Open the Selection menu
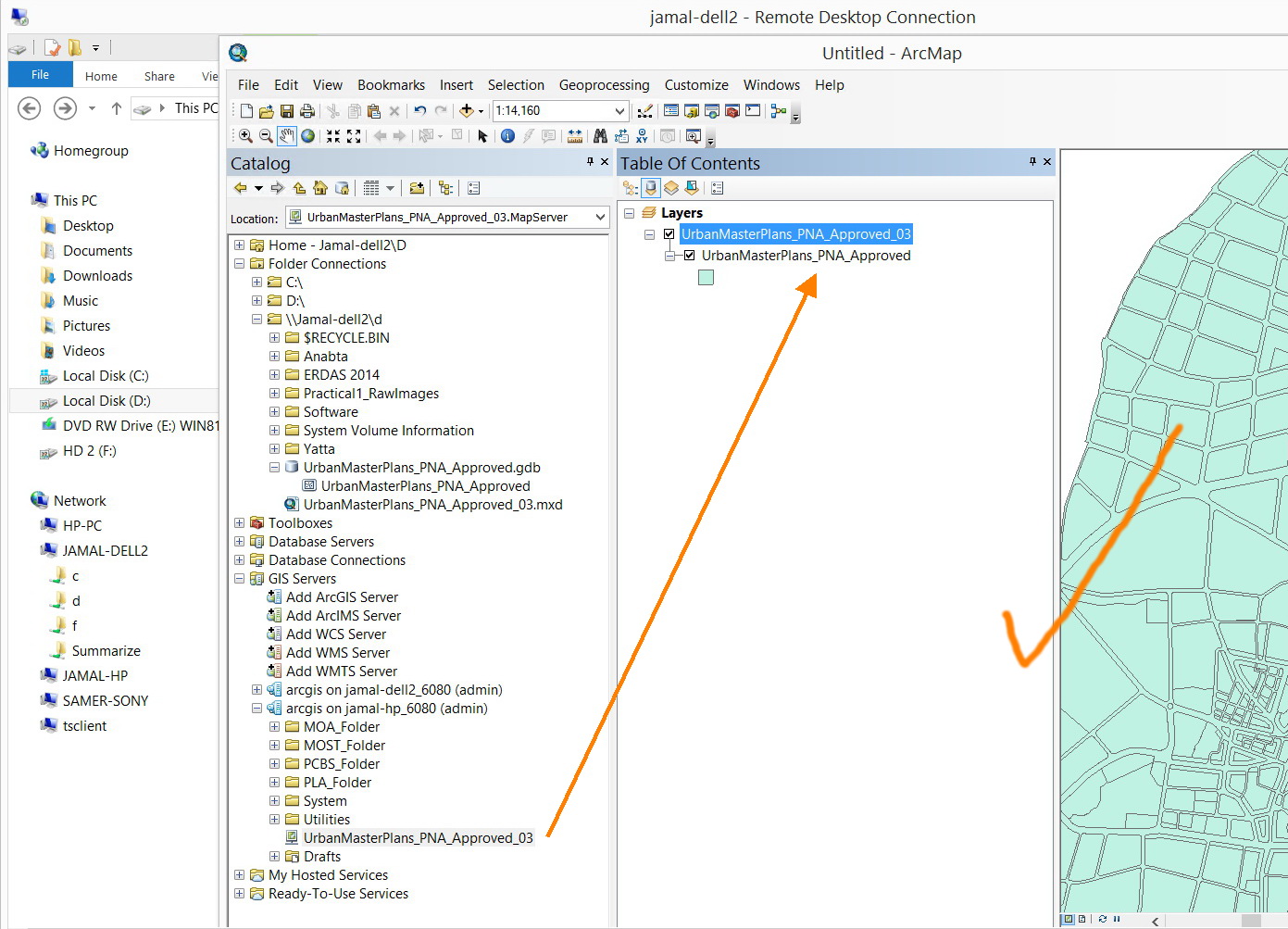The width and height of the screenshot is (1288, 929). [516, 84]
